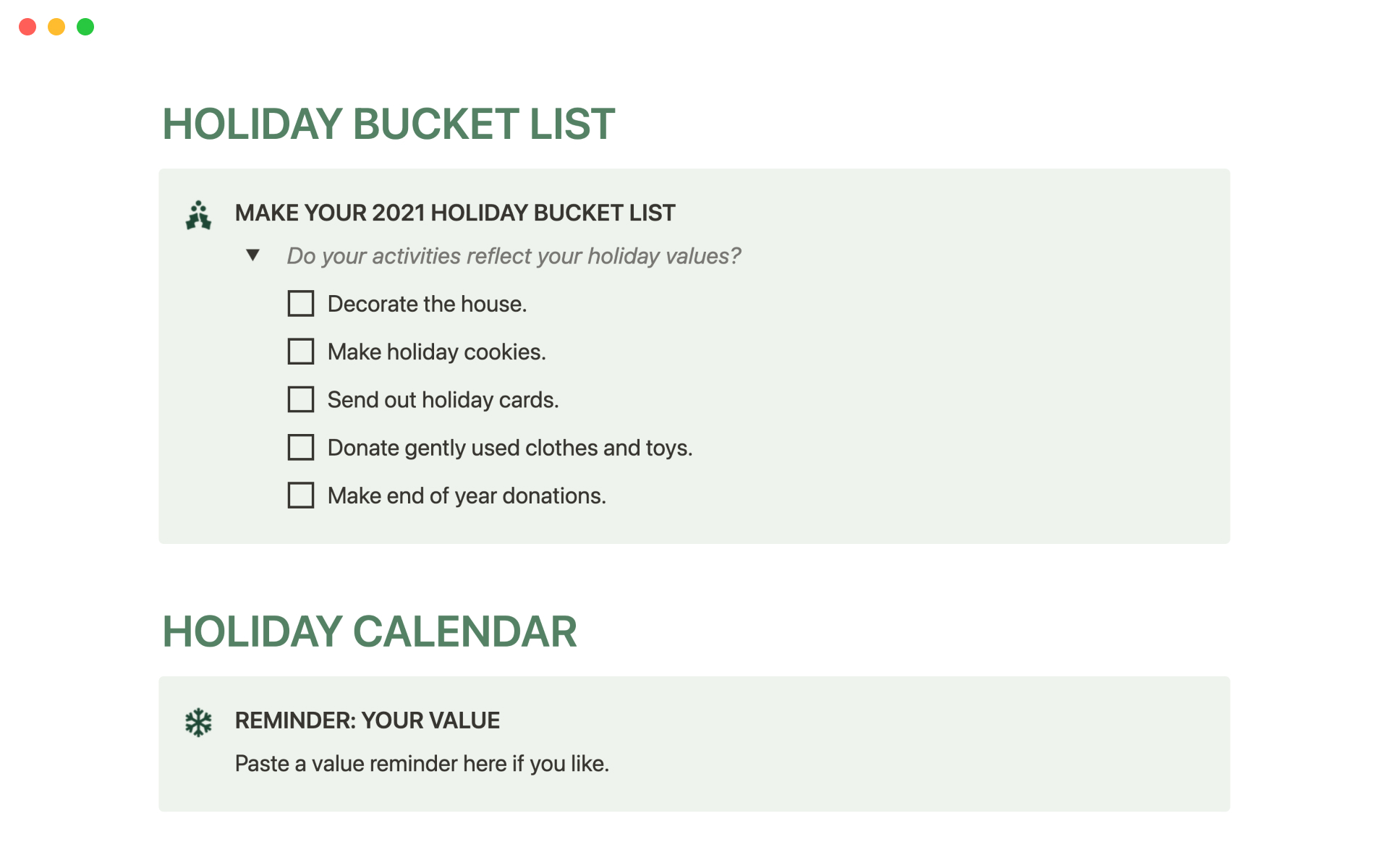Click the Holiday Bucket List heading
Image resolution: width=1389 pixels, height=868 pixels.
click(388, 124)
